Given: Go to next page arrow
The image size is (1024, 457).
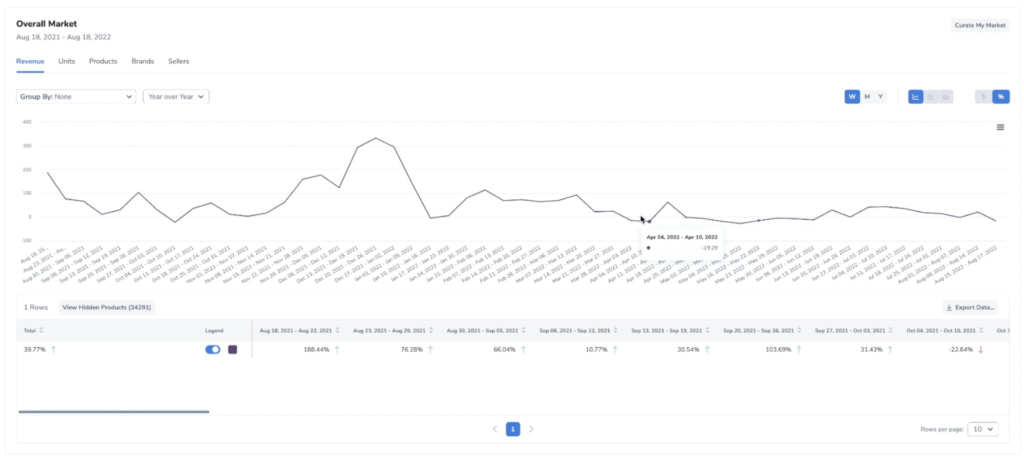Looking at the screenshot, I should coord(531,429).
